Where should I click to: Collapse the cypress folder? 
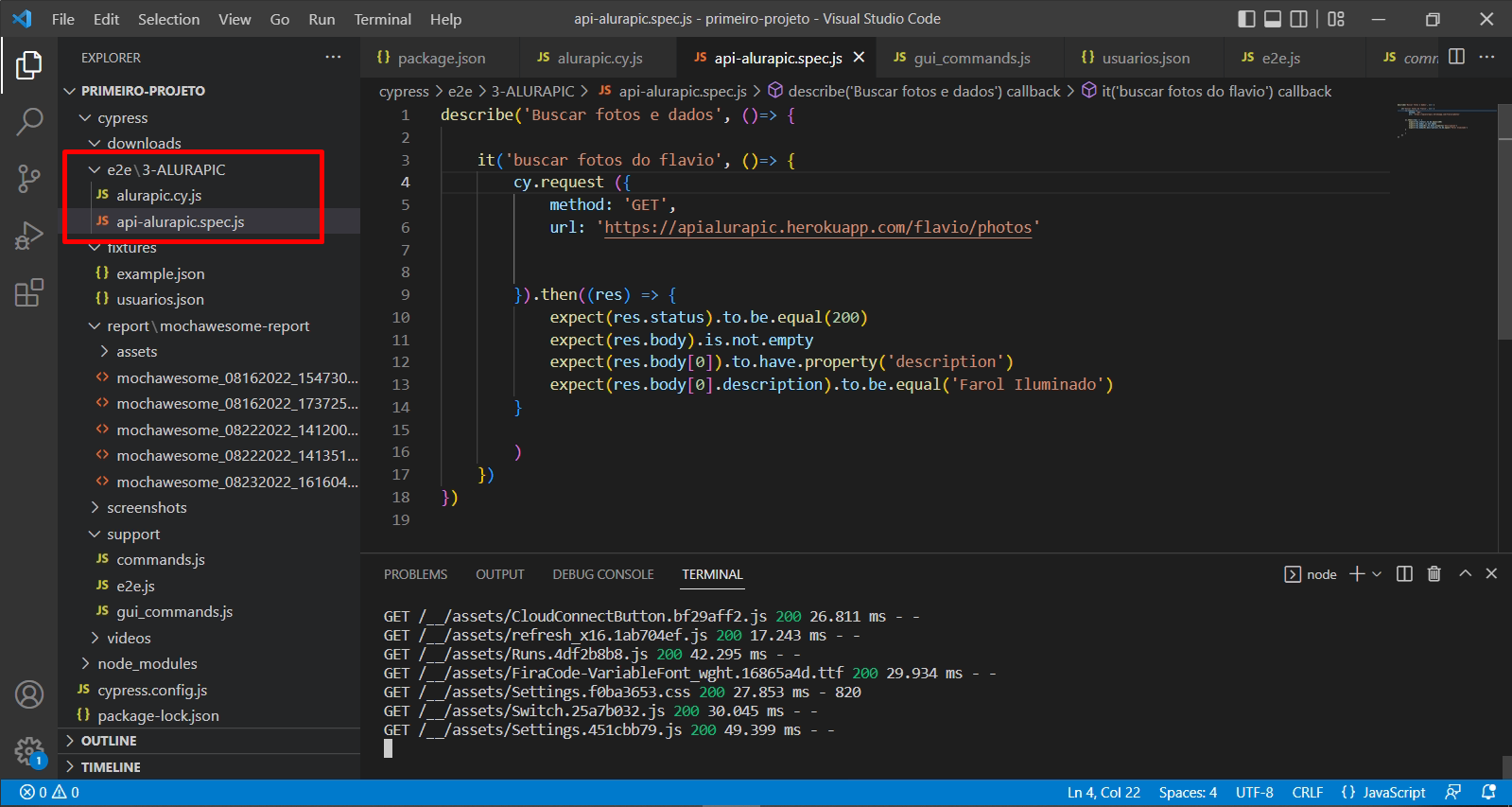tap(209, 117)
